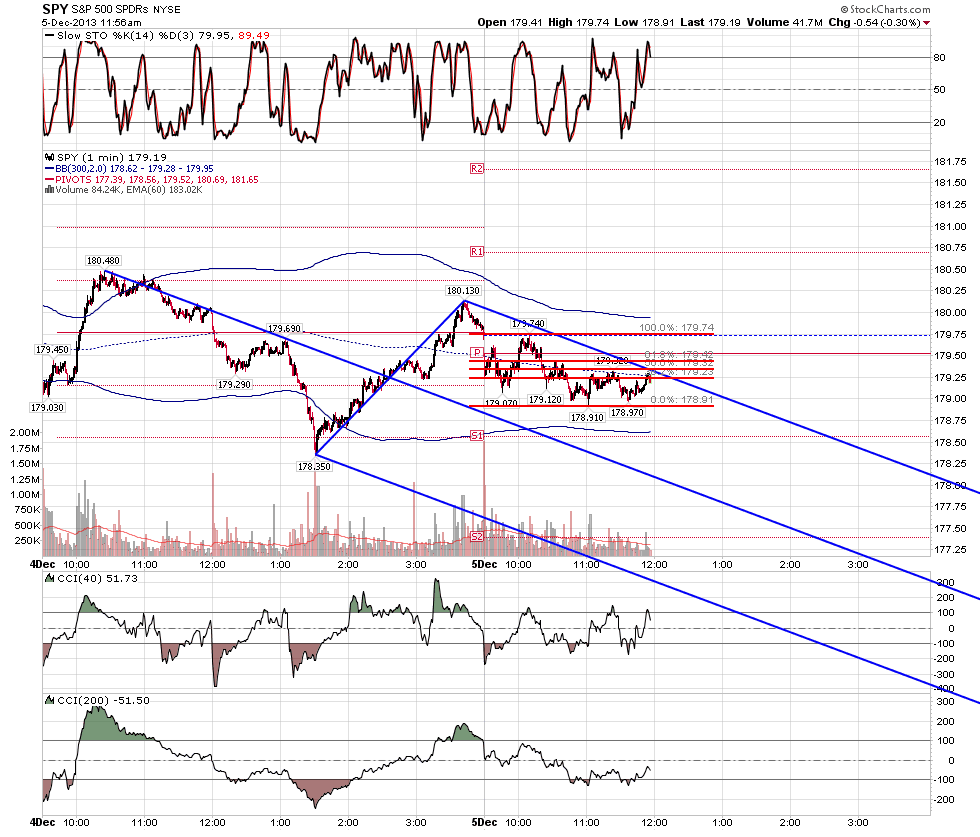Select the S2 support marker
The image size is (980, 837).
pyautogui.click(x=477, y=537)
